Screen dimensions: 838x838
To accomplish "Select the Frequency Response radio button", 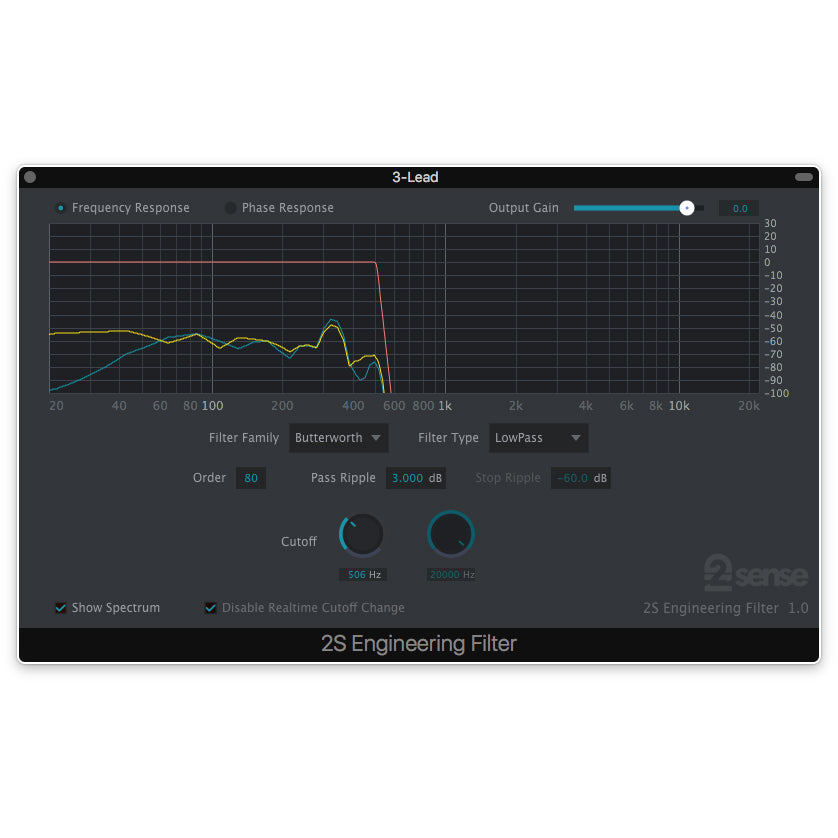I will point(61,208).
